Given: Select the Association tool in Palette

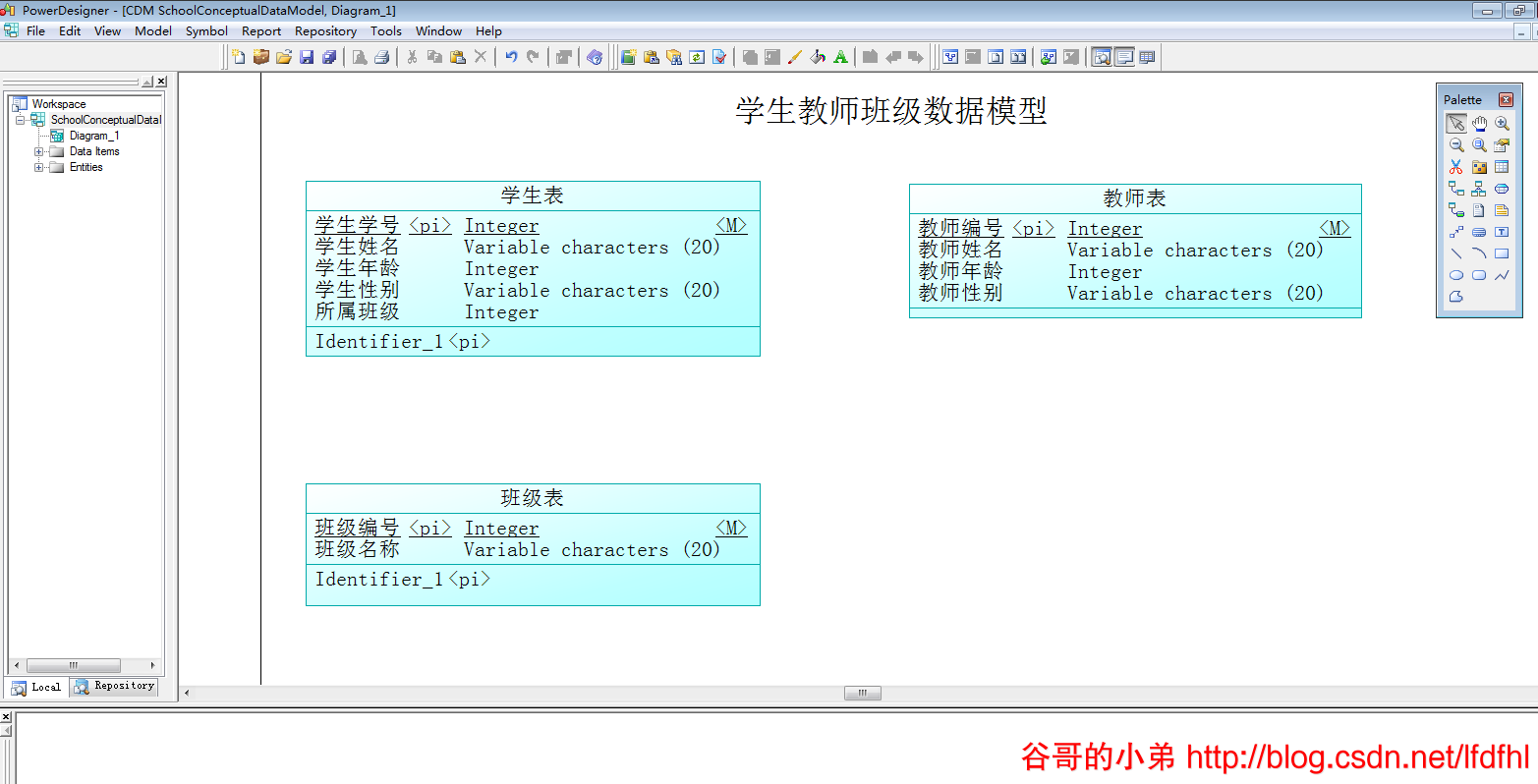Looking at the screenshot, I should [1502, 188].
